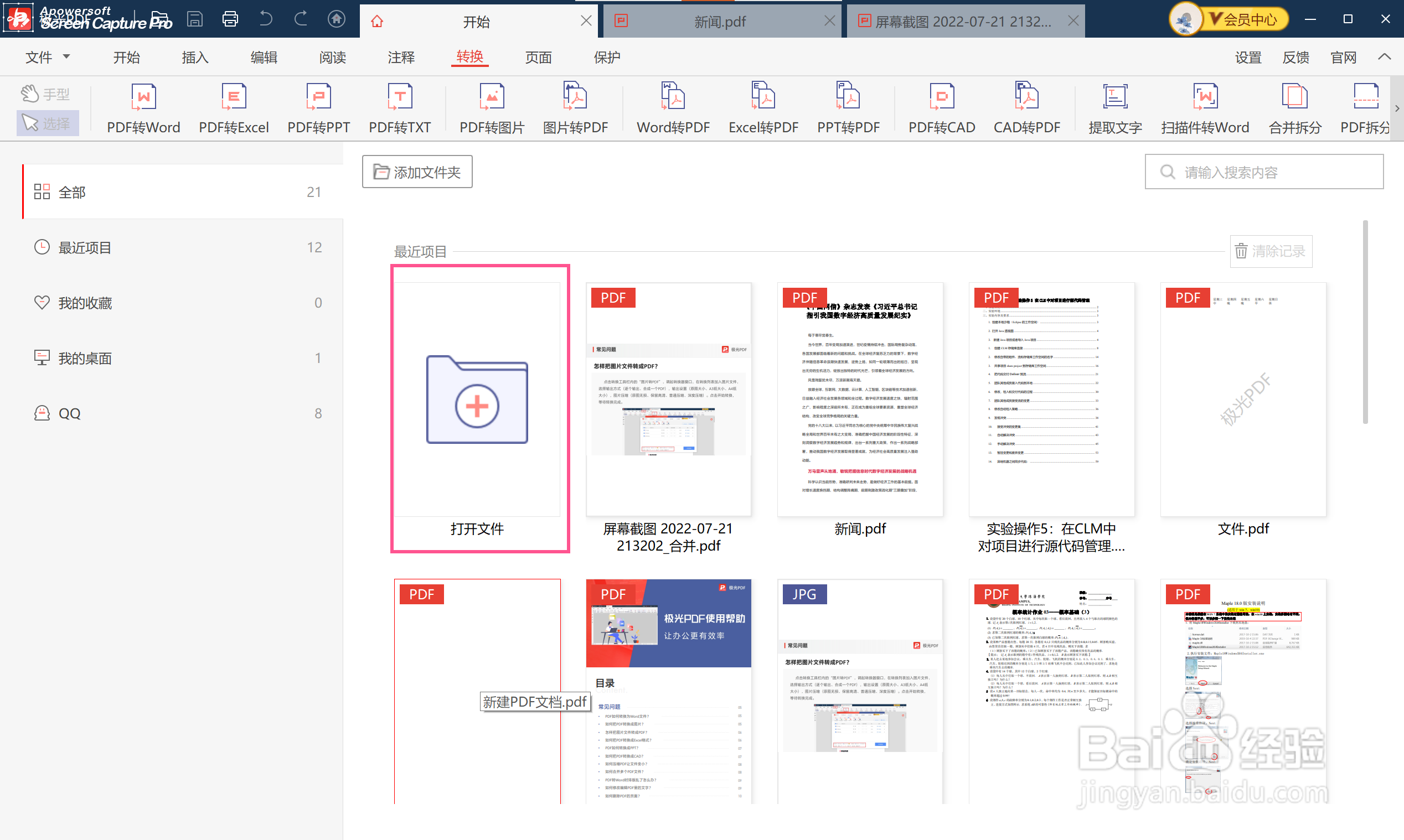
Task: Switch to the 新闻.pdf document tab
Action: point(719,22)
